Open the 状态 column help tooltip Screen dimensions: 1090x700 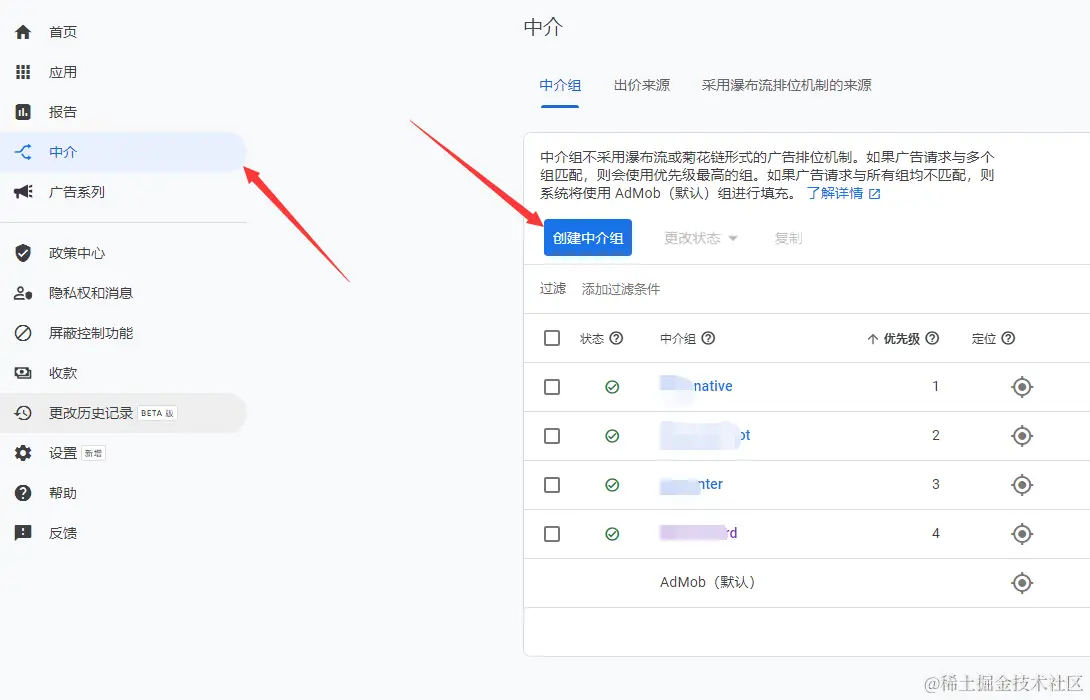[619, 338]
